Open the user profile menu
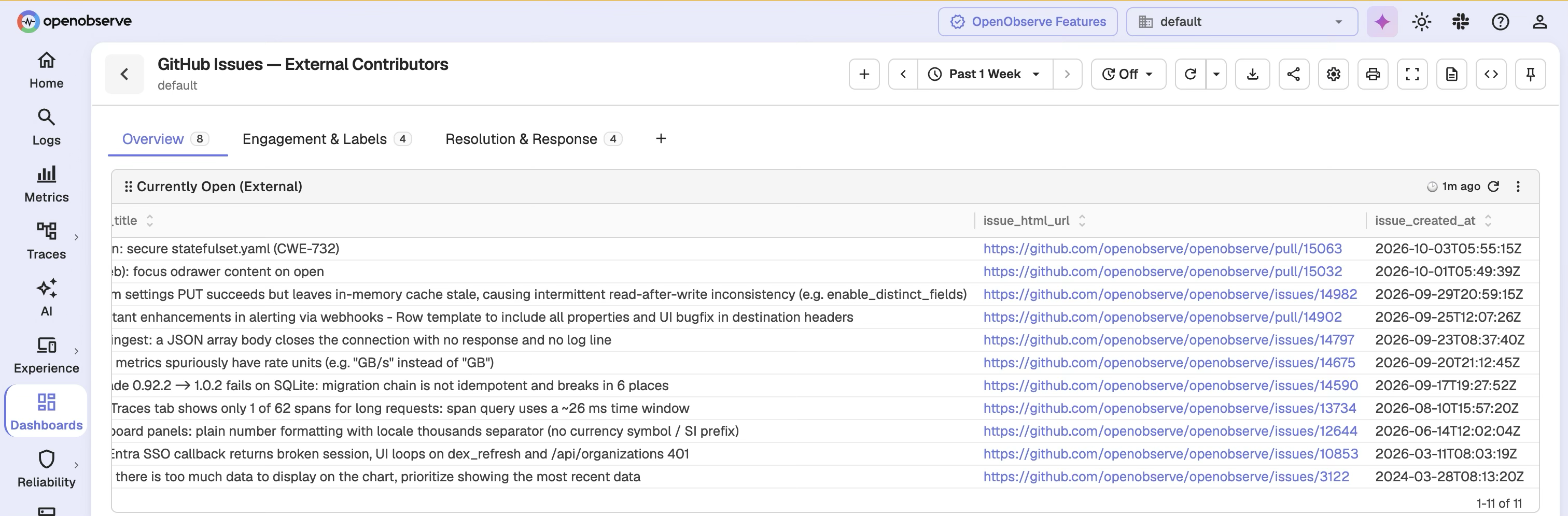The width and height of the screenshot is (1568, 516). (x=1539, y=22)
